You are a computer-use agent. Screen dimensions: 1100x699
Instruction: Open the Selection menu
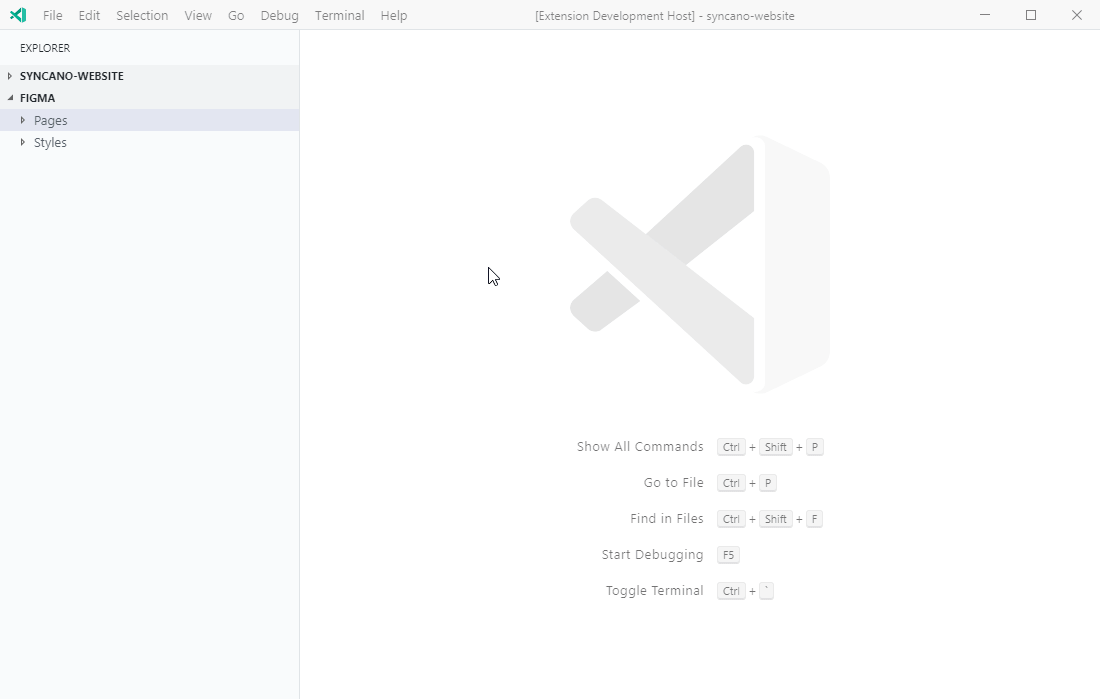point(141,15)
